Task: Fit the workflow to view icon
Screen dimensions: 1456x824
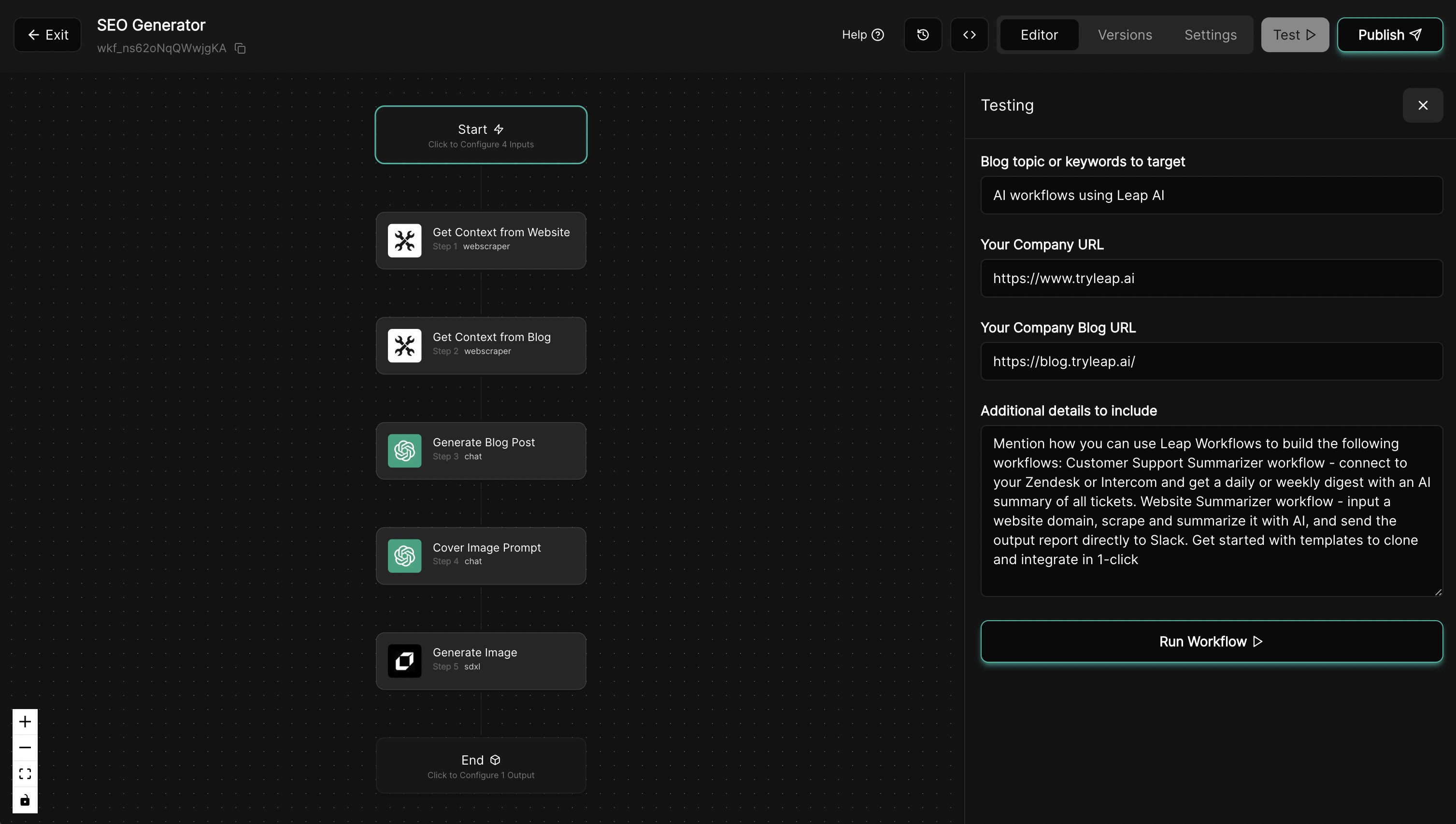Action: [25, 774]
